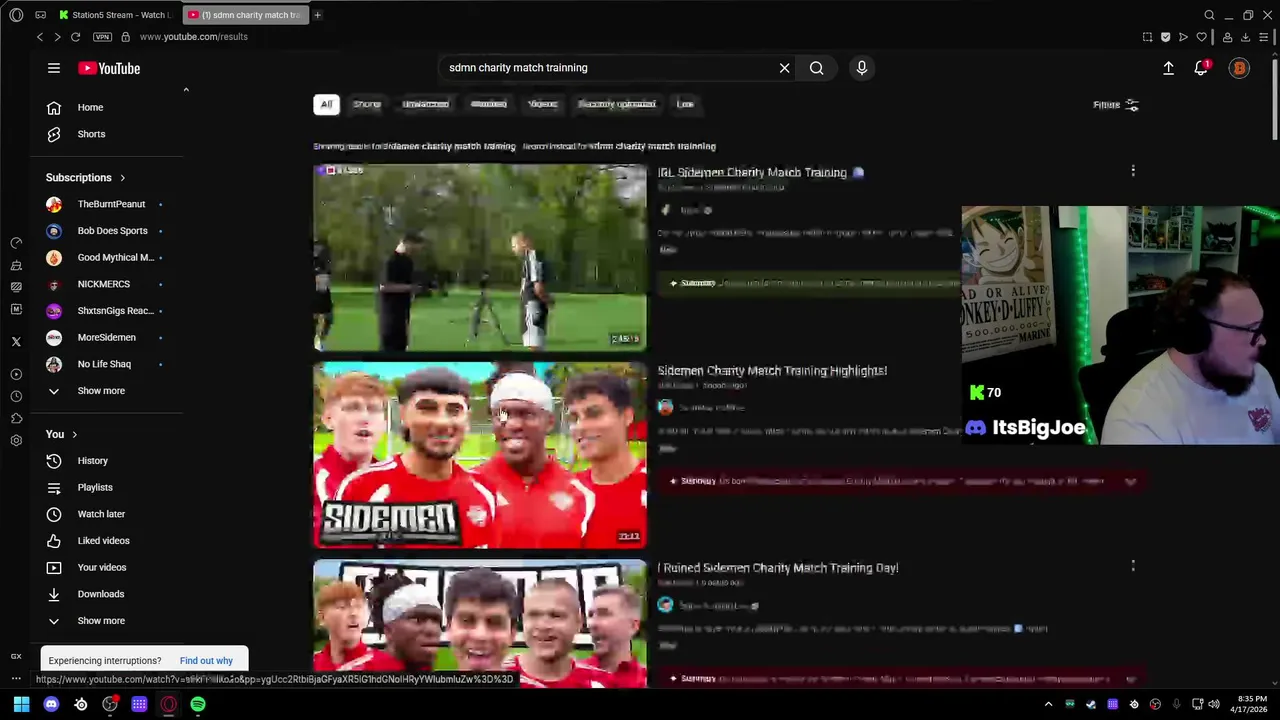Open Shorts in the sidebar

pos(91,134)
